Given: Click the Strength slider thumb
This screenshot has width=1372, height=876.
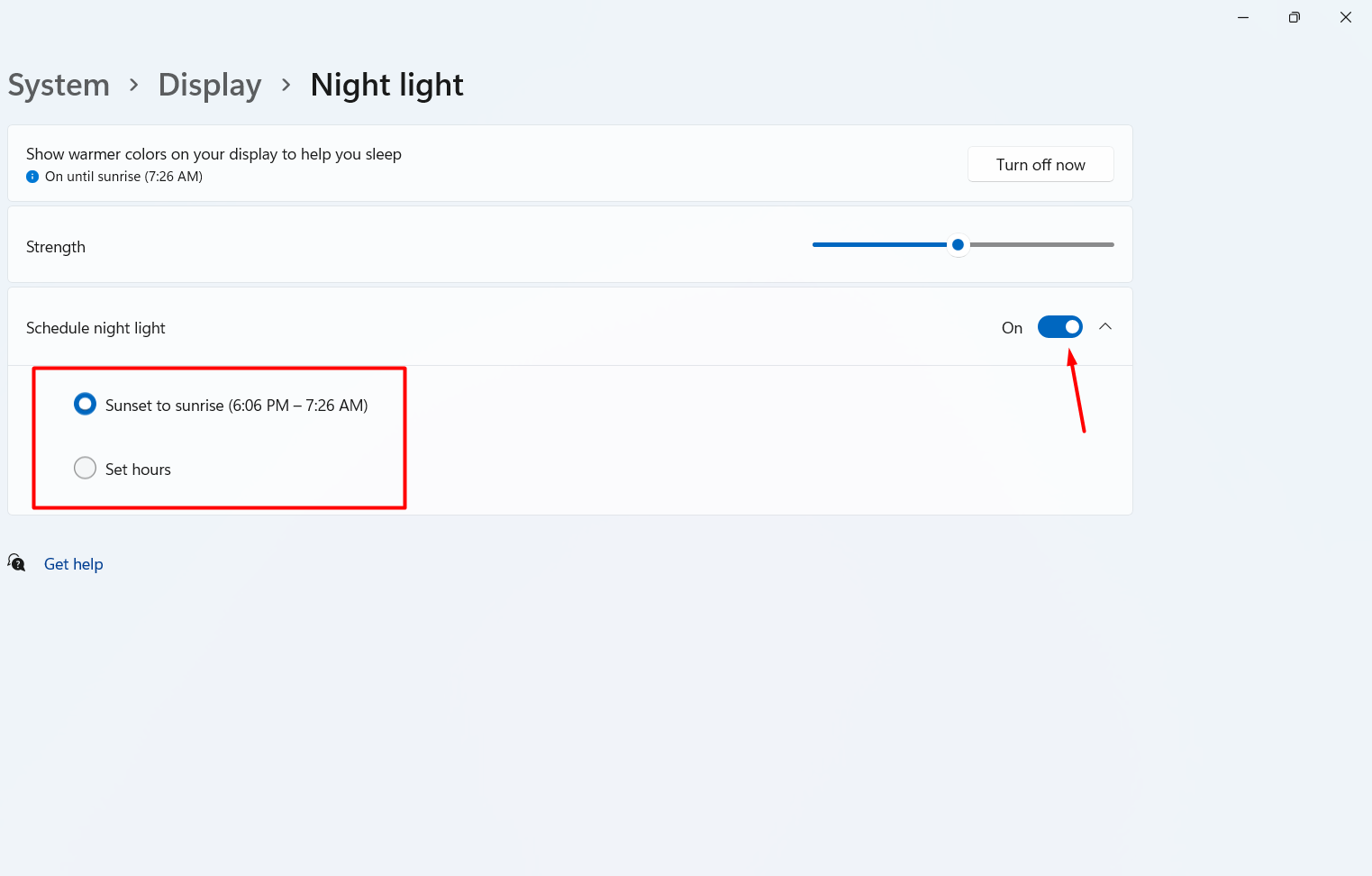Looking at the screenshot, I should (x=959, y=244).
